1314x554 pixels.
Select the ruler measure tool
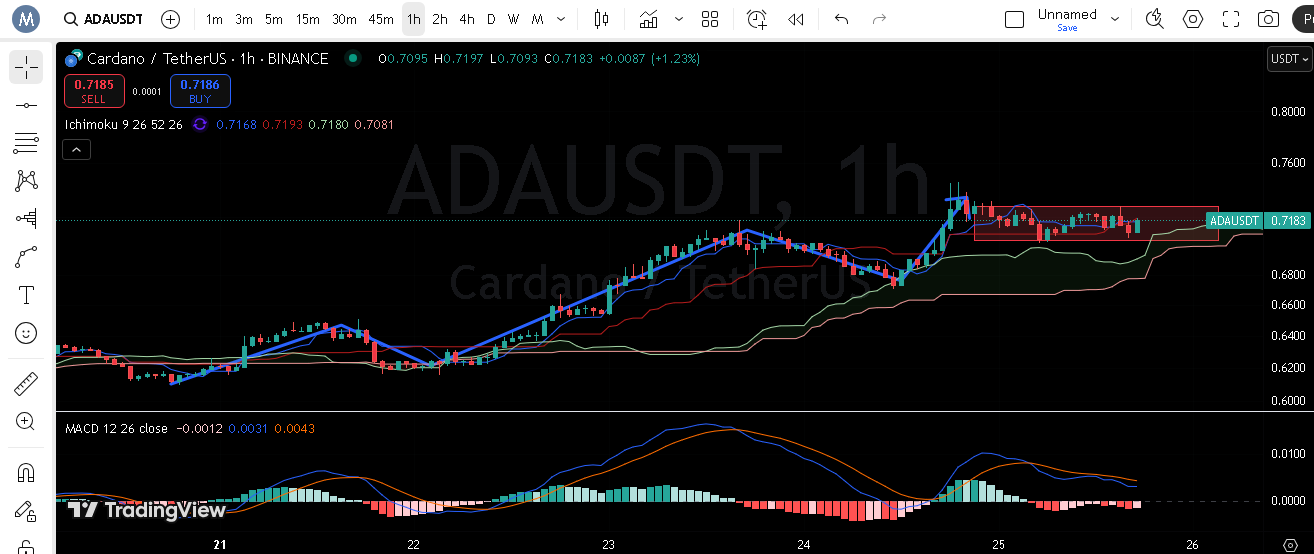[x=26, y=383]
